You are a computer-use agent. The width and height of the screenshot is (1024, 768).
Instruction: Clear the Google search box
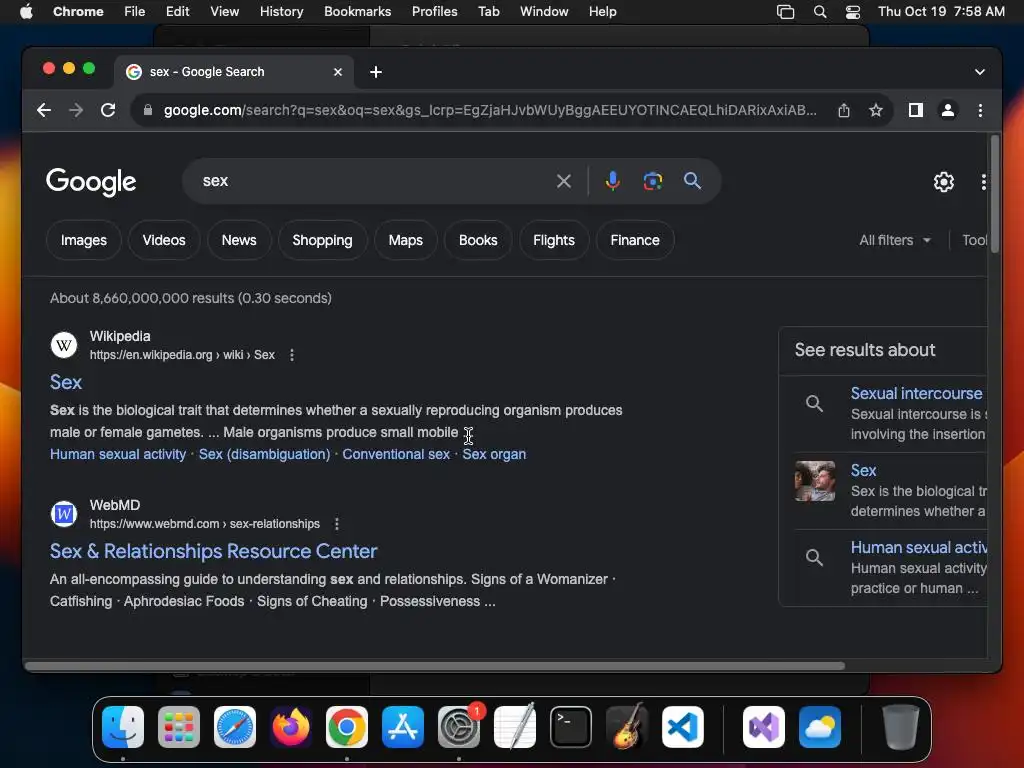(x=564, y=181)
